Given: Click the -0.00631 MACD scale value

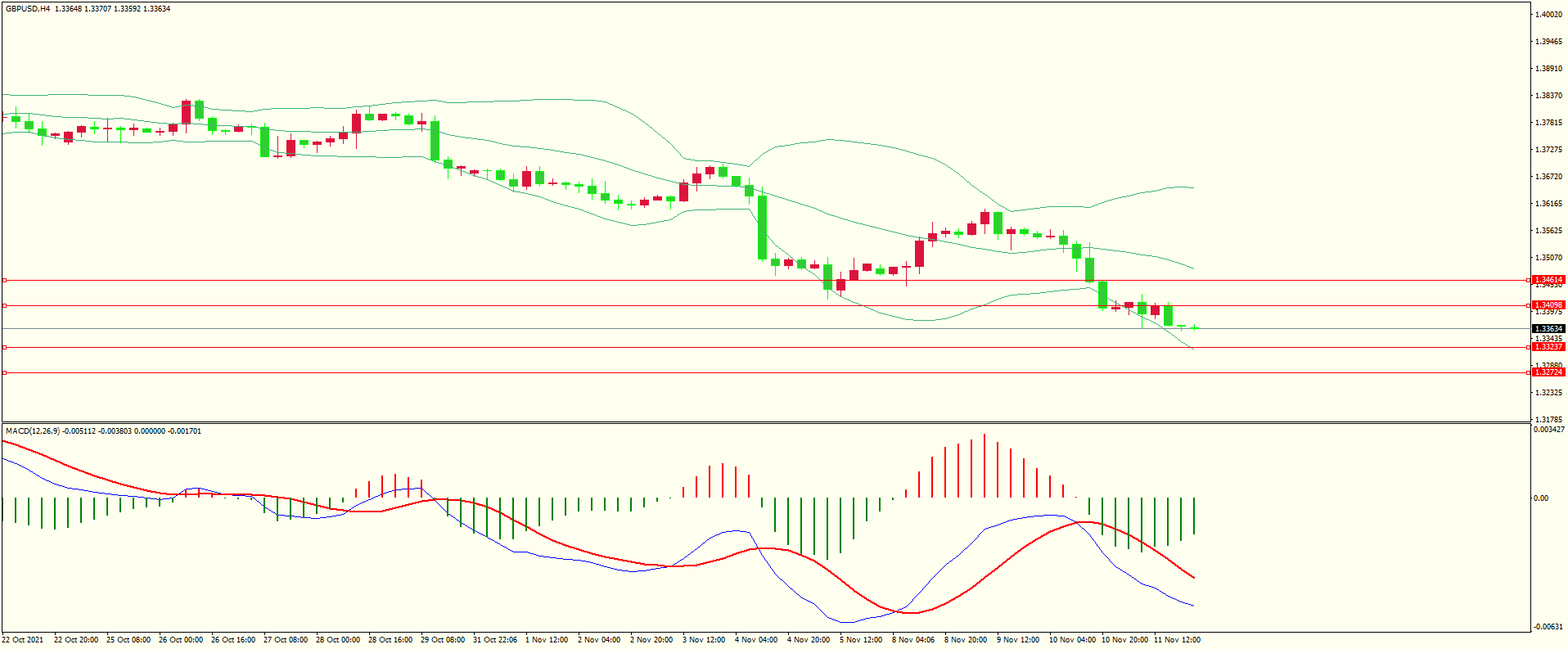Looking at the screenshot, I should 1548,627.
